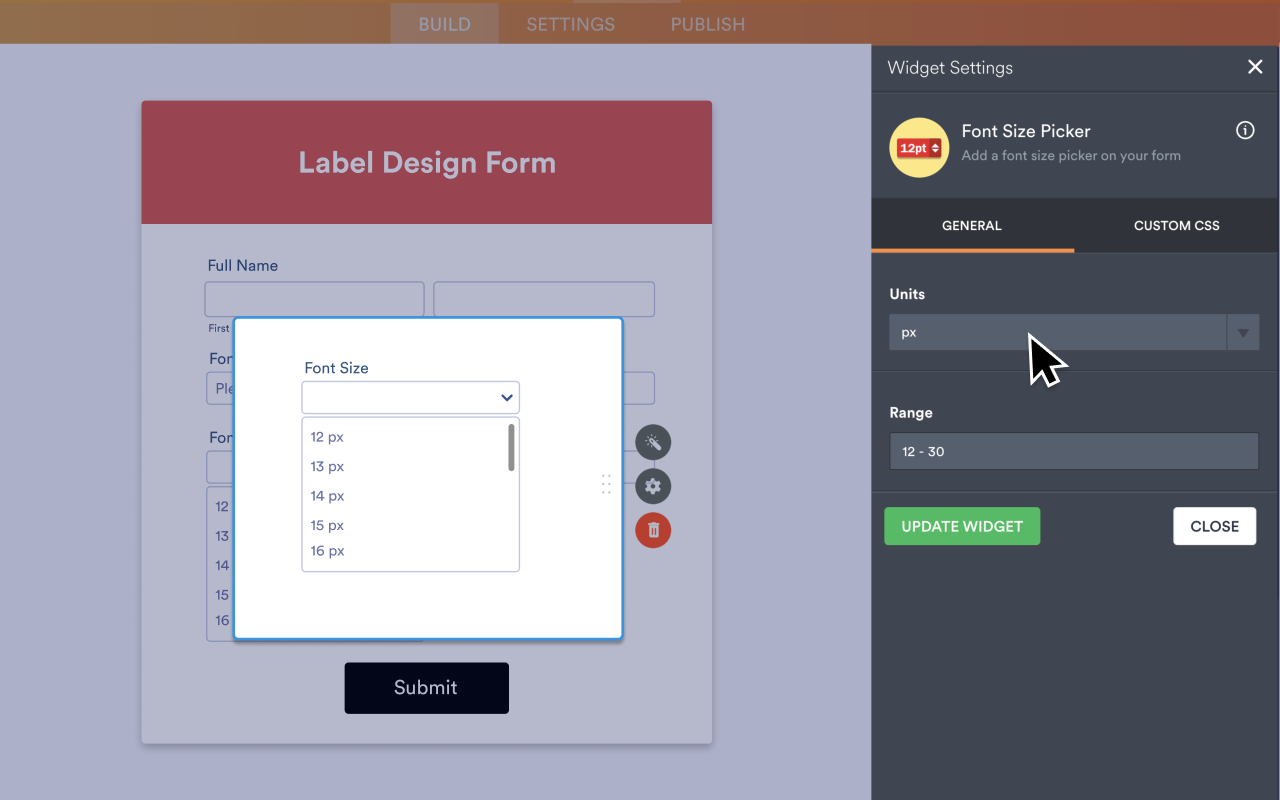Open the Units dropdown showing px

[1074, 332]
